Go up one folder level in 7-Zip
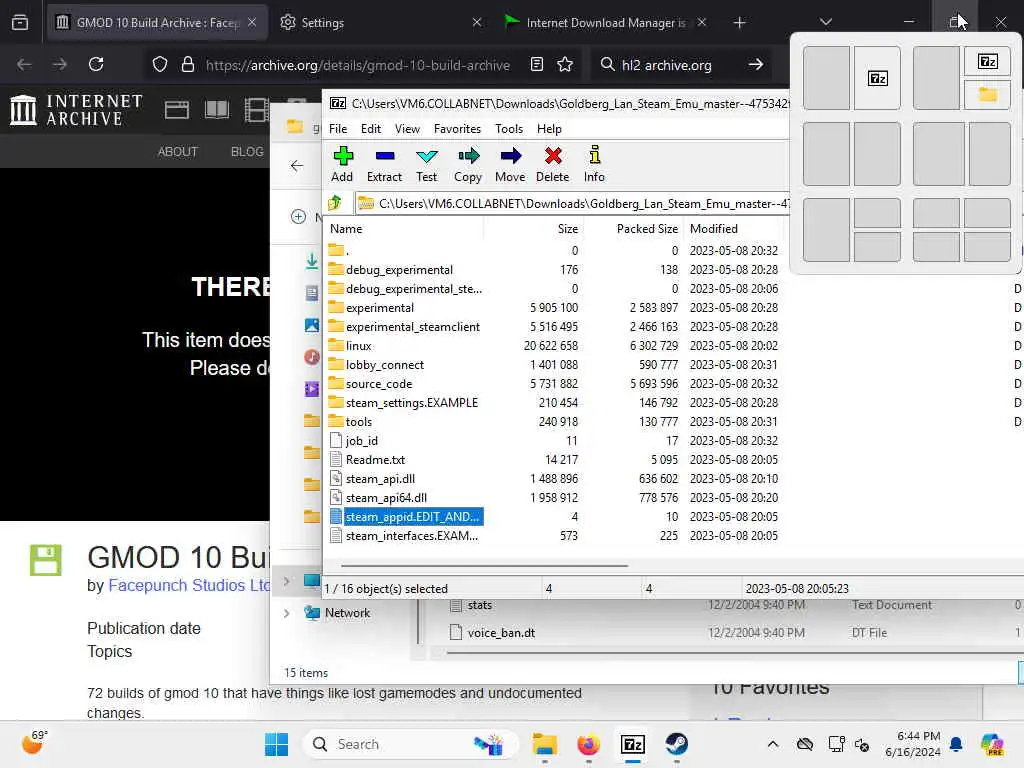Viewport: 1024px width, 768px height. (x=335, y=203)
